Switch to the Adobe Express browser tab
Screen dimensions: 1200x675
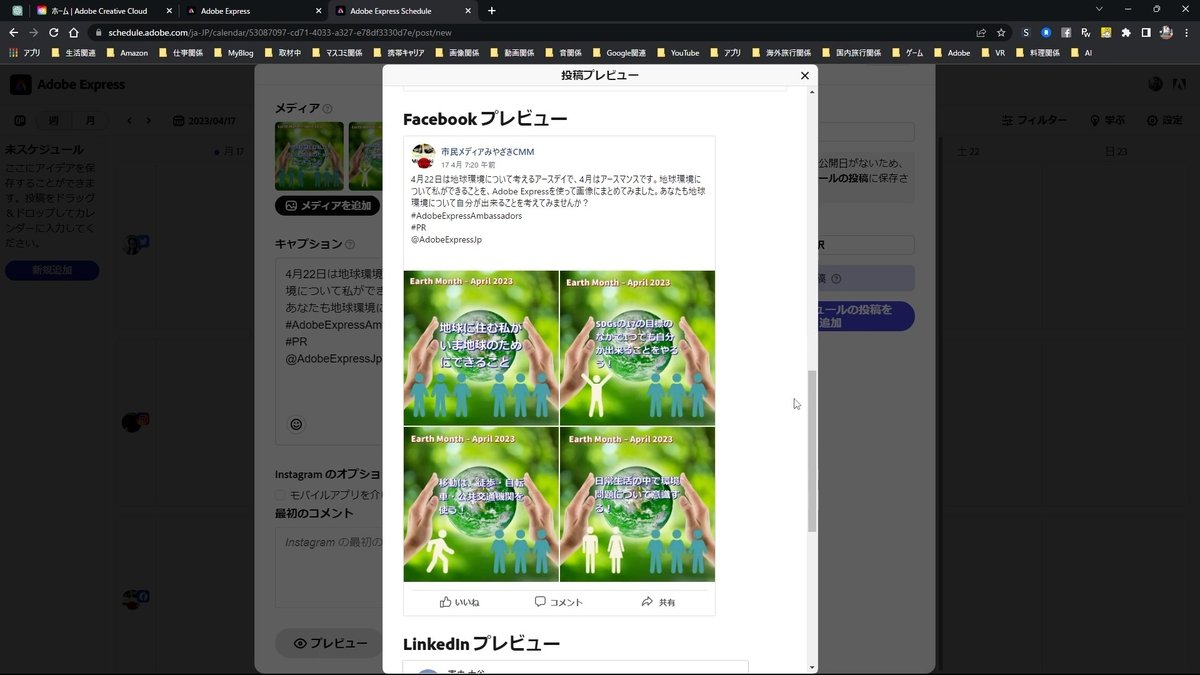coord(253,10)
